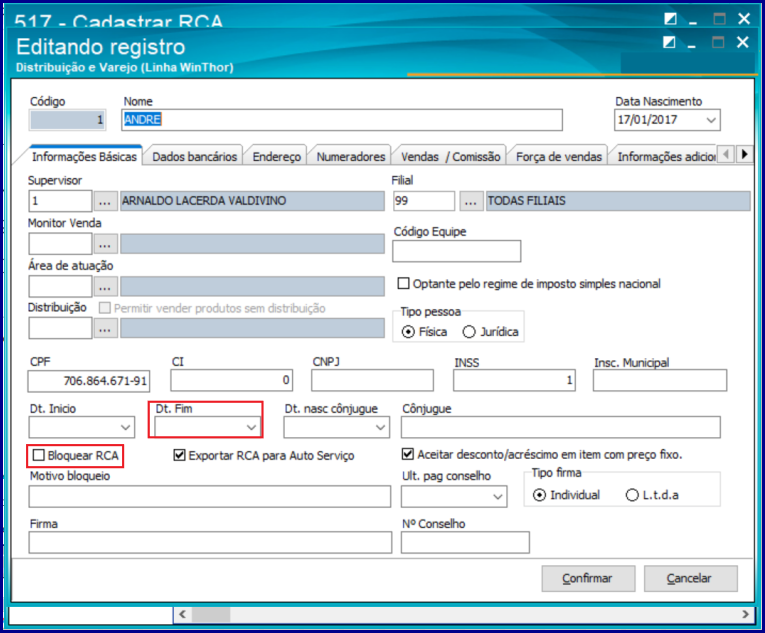765x633 pixels.
Task: Open the Endereço tab
Action: 277,156
